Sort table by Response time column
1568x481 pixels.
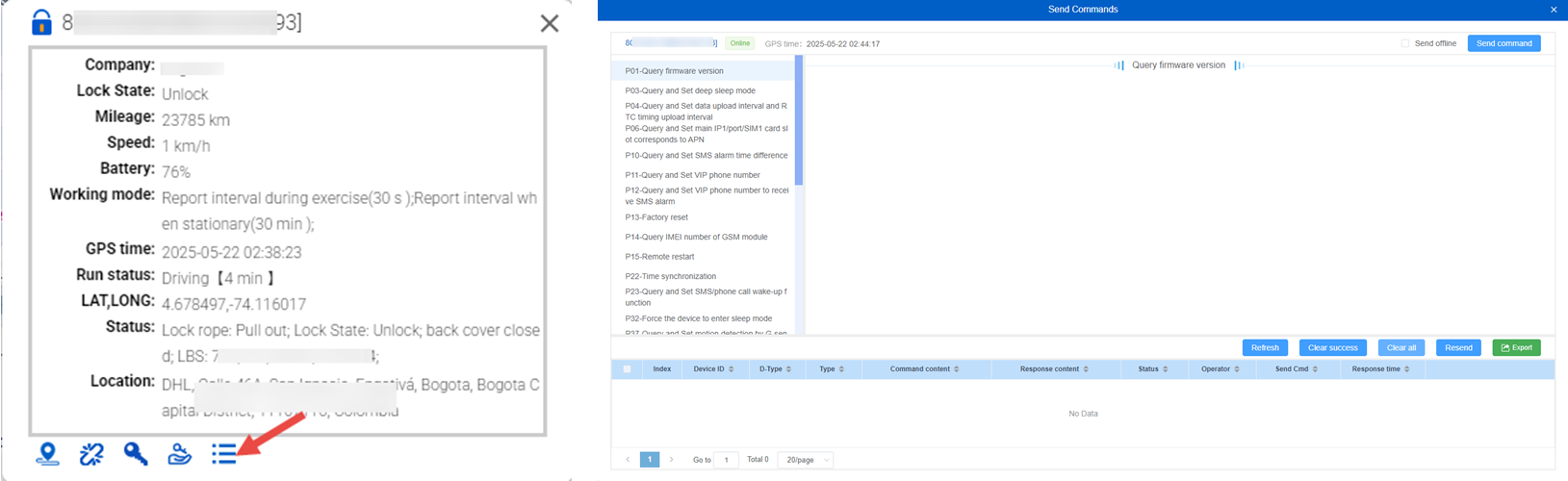click(x=1381, y=369)
